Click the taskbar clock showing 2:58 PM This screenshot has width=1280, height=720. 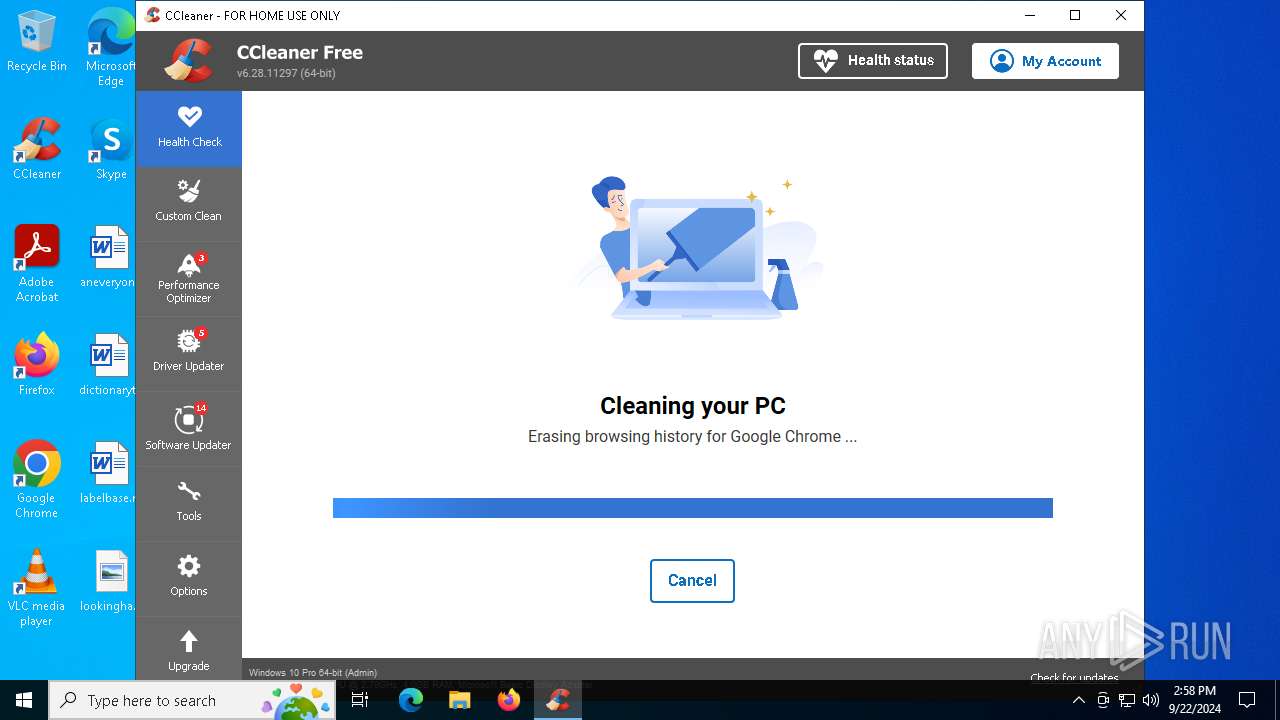coord(1195,700)
